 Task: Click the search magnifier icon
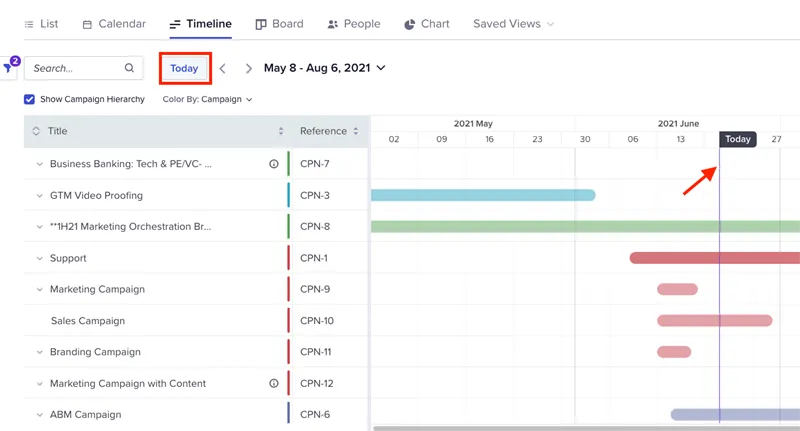[x=129, y=68]
